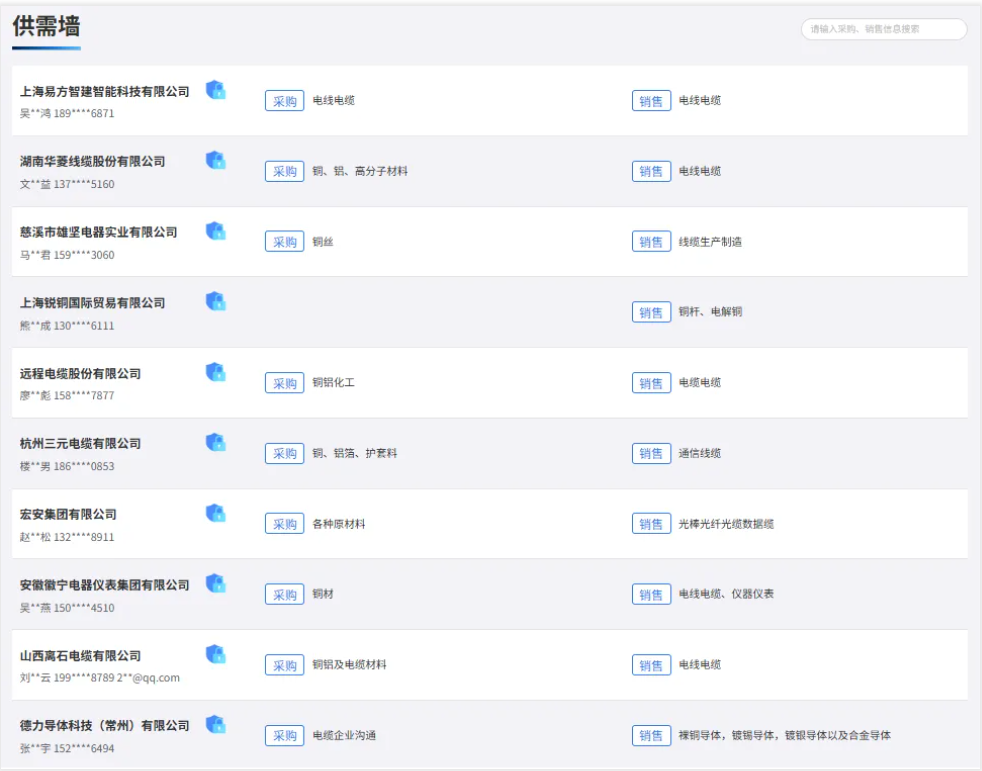This screenshot has height=771, width=982.
Task: Click 销售 tag in 山西离石电缆 row
Action: coord(651,665)
